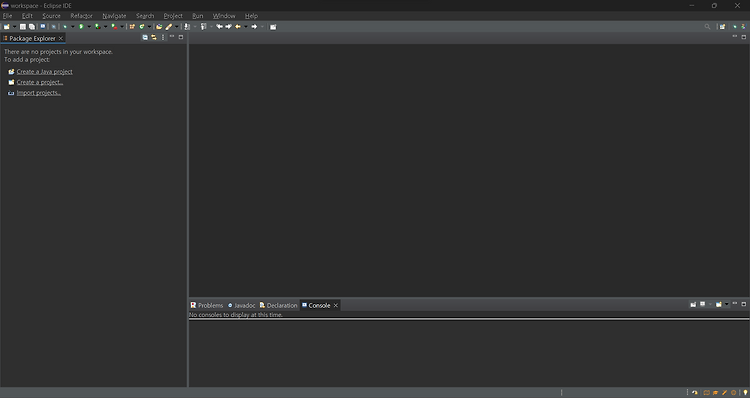Click the yellow Back navigation arrow
The width and height of the screenshot is (750, 398).
[238, 27]
